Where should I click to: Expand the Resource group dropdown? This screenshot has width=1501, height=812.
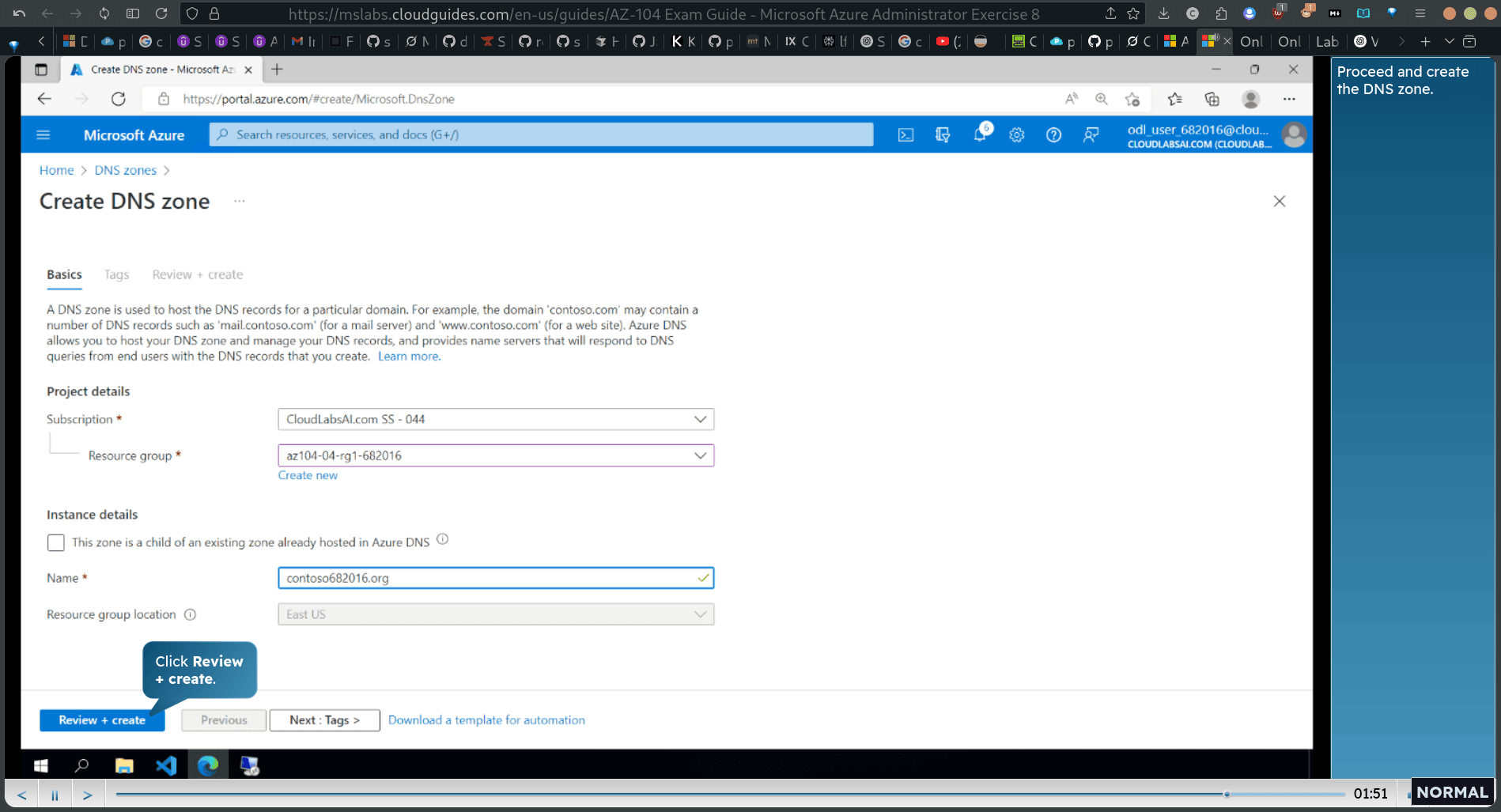pyautogui.click(x=496, y=455)
